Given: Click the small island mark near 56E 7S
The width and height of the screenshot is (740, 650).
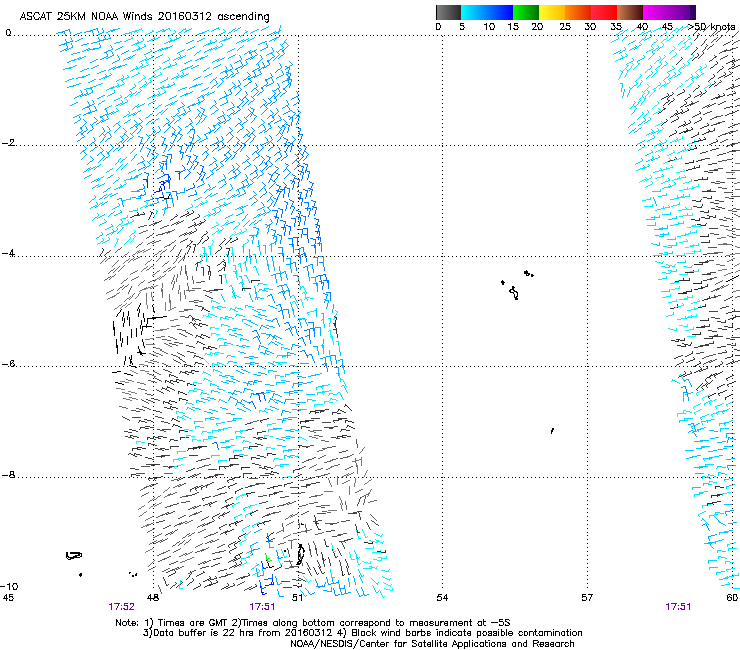Looking at the screenshot, I should click(x=552, y=431).
